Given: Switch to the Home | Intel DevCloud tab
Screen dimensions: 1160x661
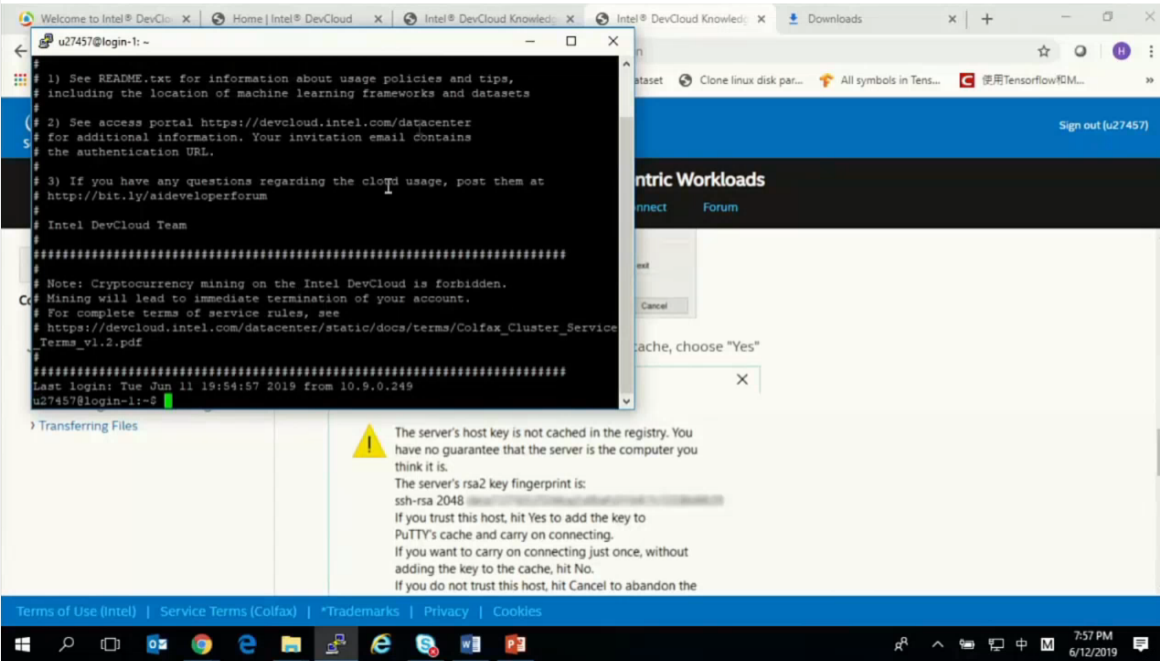Looking at the screenshot, I should coord(292,19).
